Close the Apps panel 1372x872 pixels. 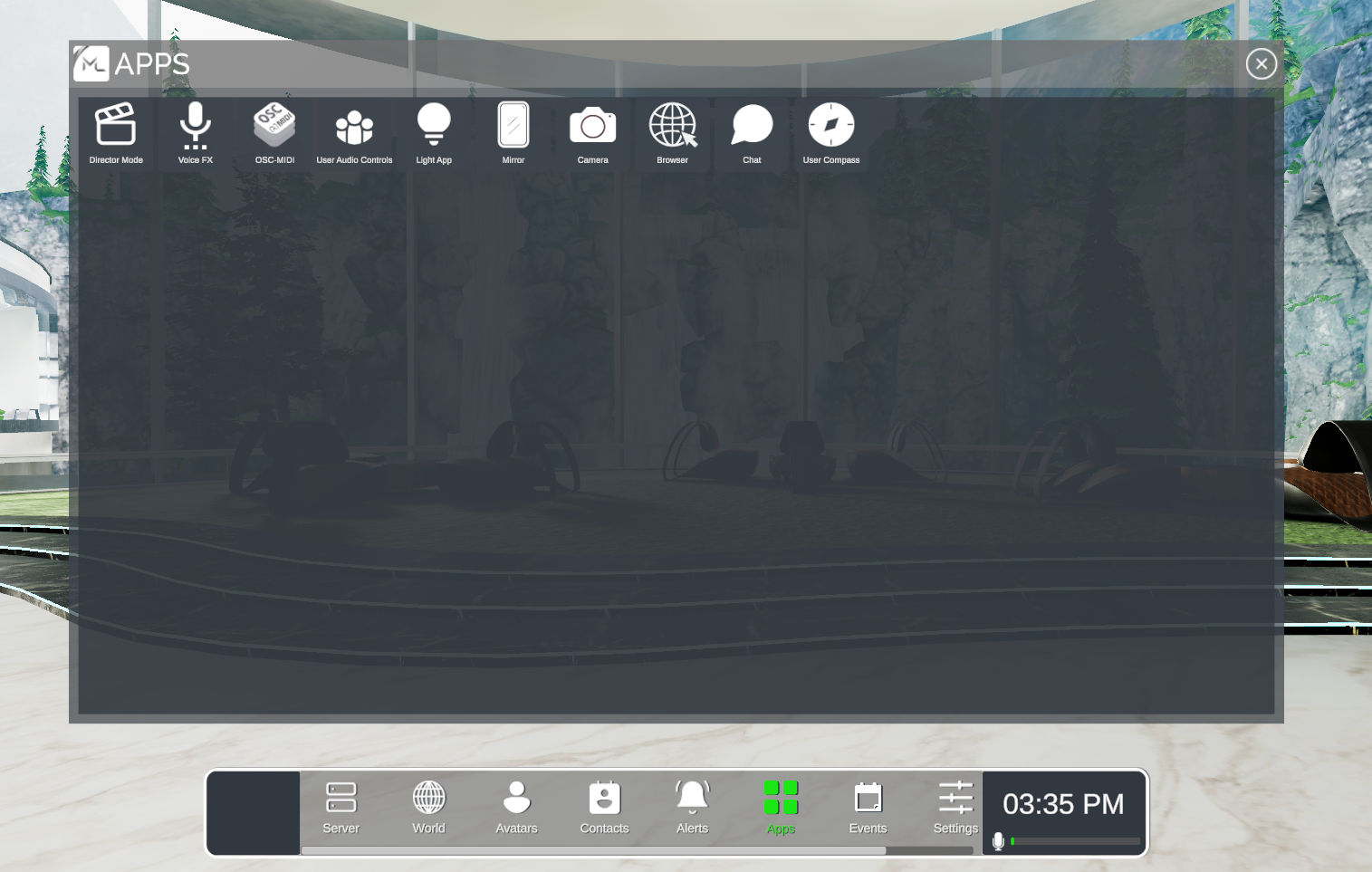click(1262, 64)
